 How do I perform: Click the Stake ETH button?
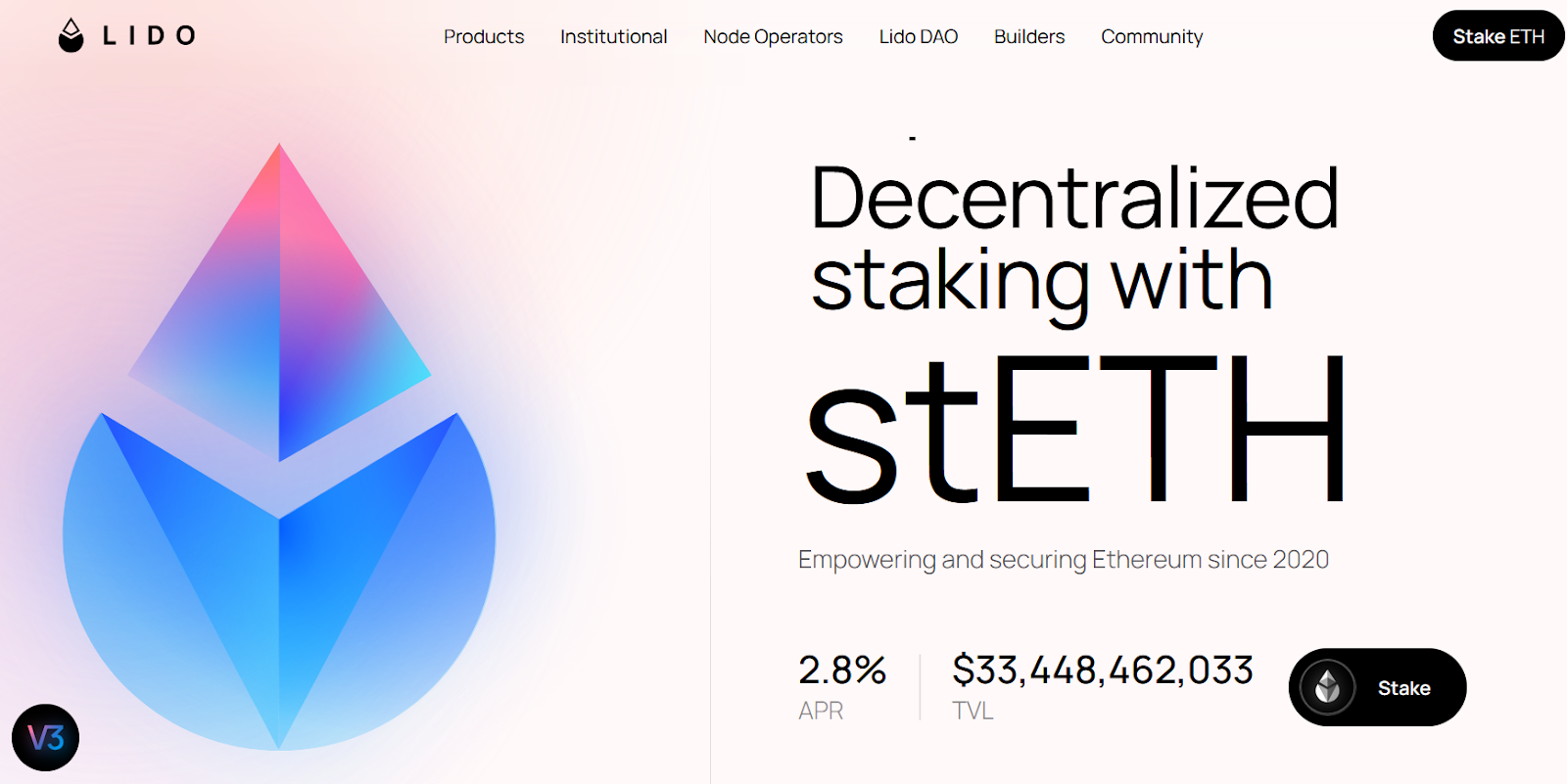point(1498,36)
